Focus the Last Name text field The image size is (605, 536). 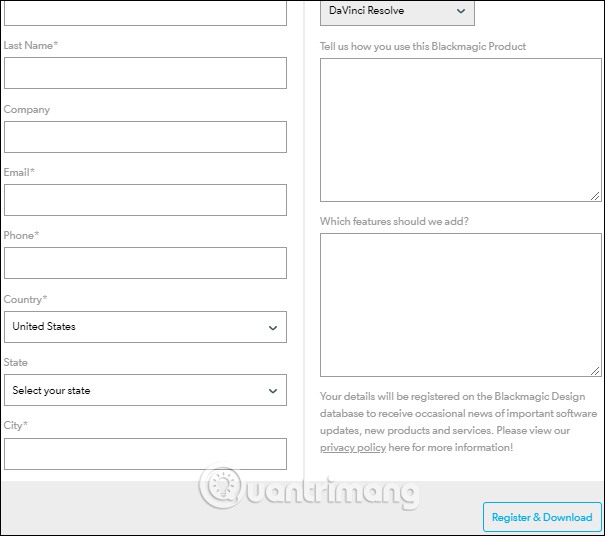(x=145, y=73)
